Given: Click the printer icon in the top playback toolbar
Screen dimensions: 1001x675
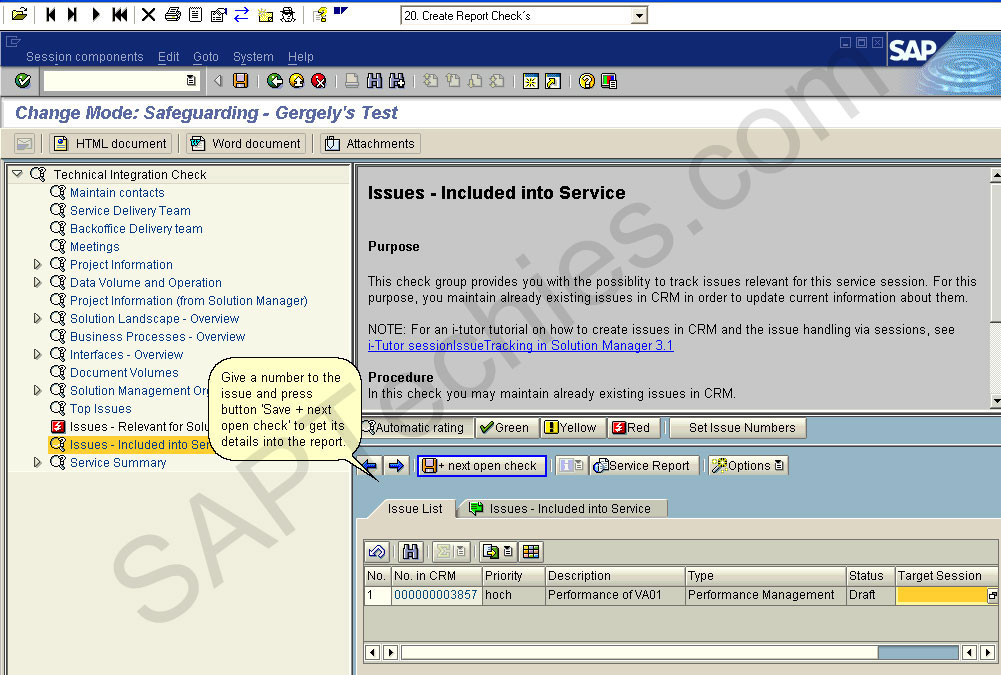Looking at the screenshot, I should [172, 15].
